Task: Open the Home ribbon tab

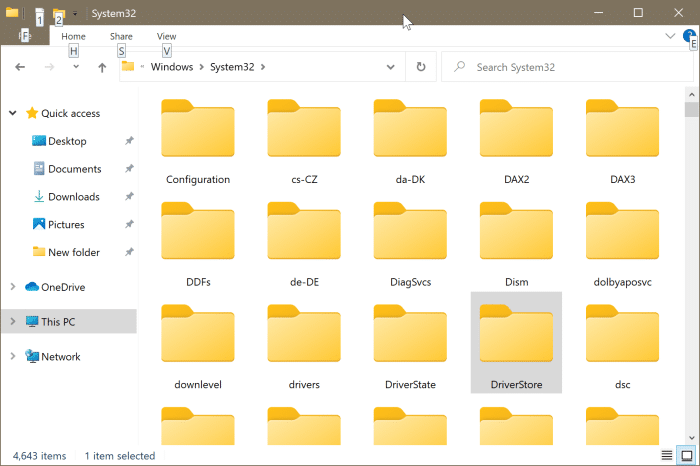Action: [x=73, y=36]
